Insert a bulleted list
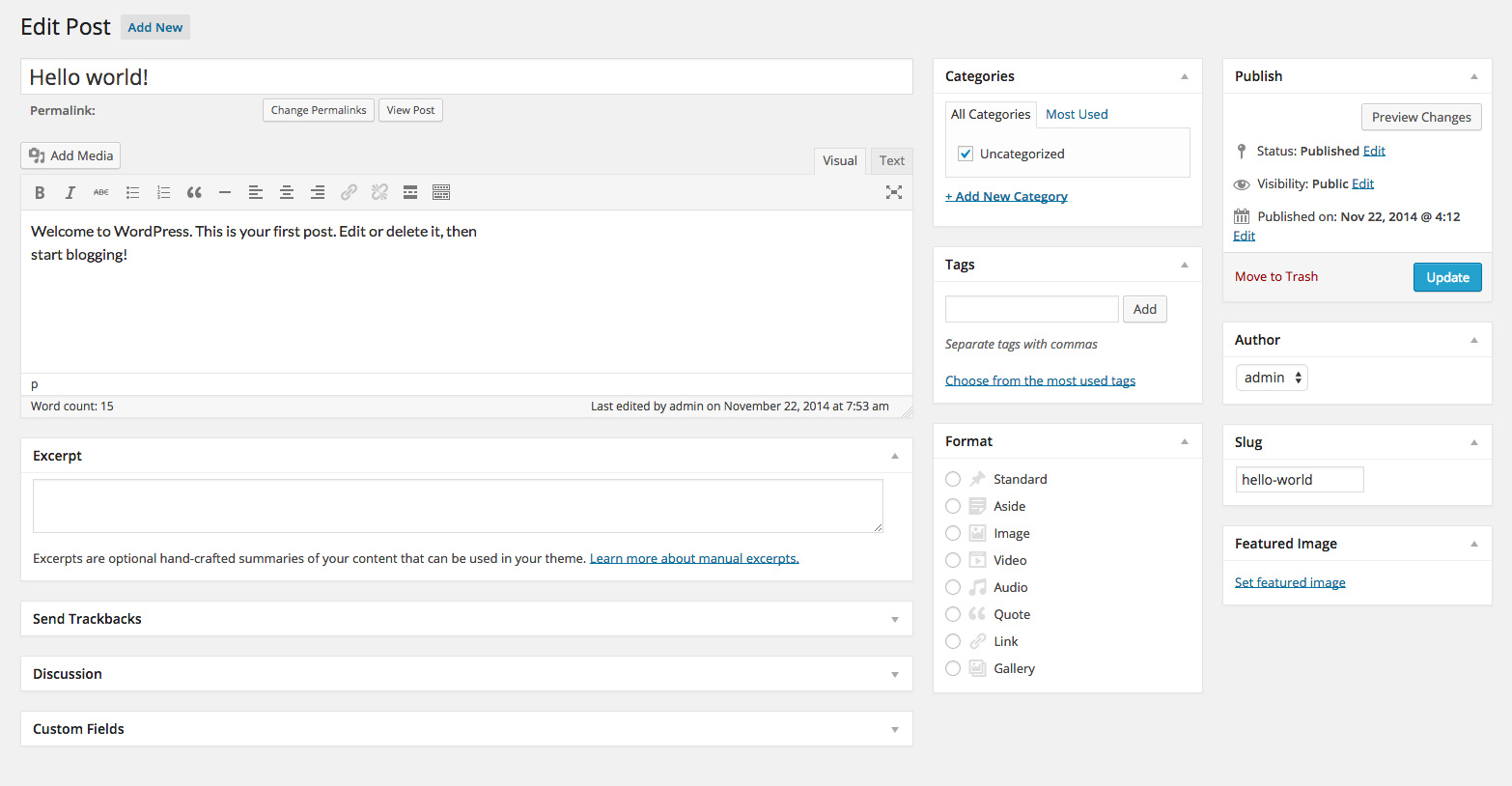The height and width of the screenshot is (786, 1512). pos(132,192)
